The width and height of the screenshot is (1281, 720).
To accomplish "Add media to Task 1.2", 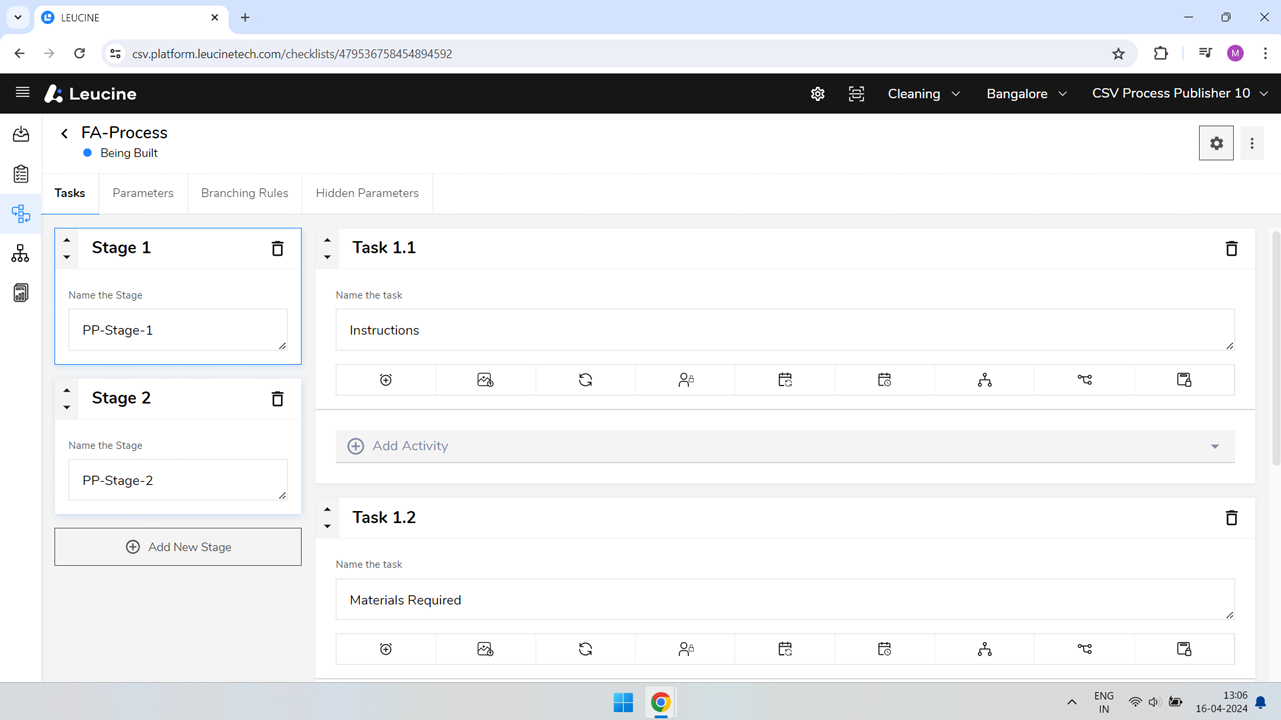I will pos(486,649).
